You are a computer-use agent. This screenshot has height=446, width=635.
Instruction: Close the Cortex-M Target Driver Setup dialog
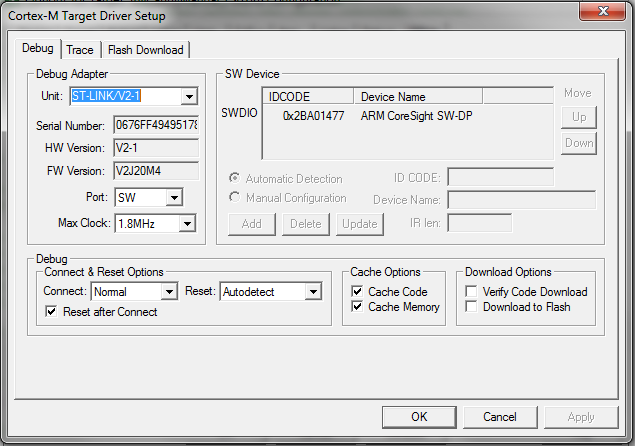click(x=603, y=11)
